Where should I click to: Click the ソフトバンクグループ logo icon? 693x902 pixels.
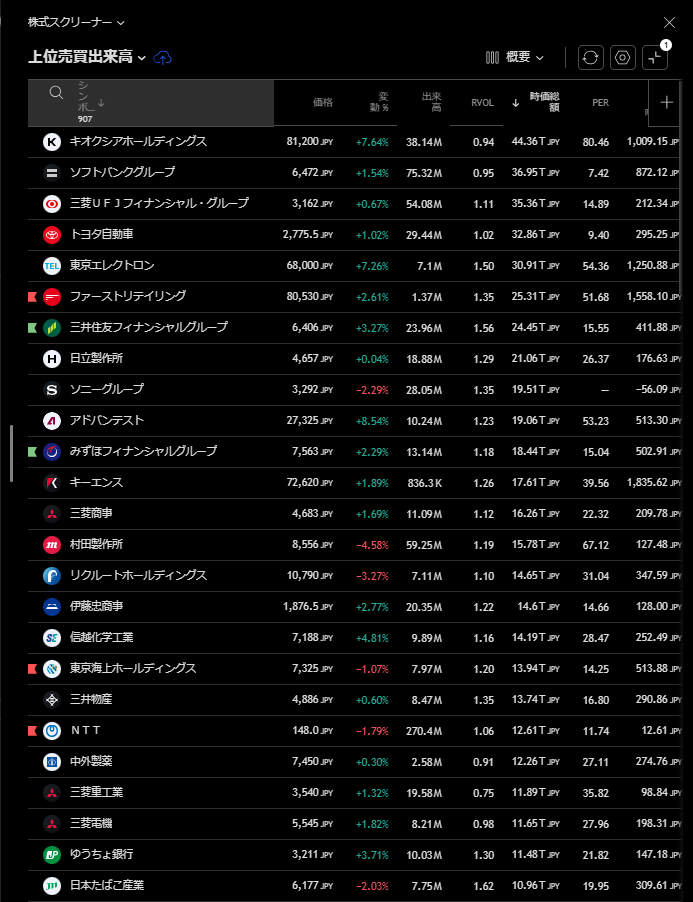coord(52,173)
